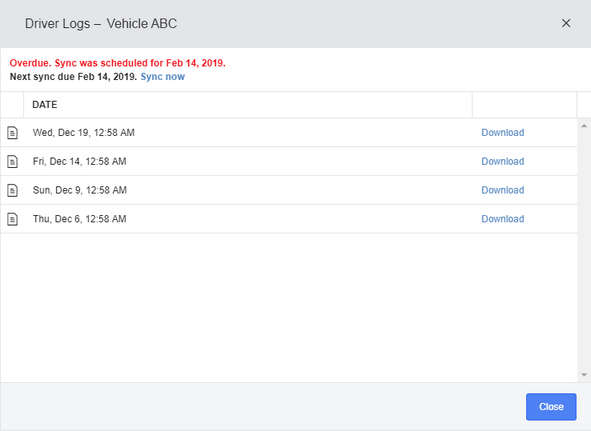The height and width of the screenshot is (431, 591).
Task: Download the Thu, Dec 6 log
Action: point(502,219)
